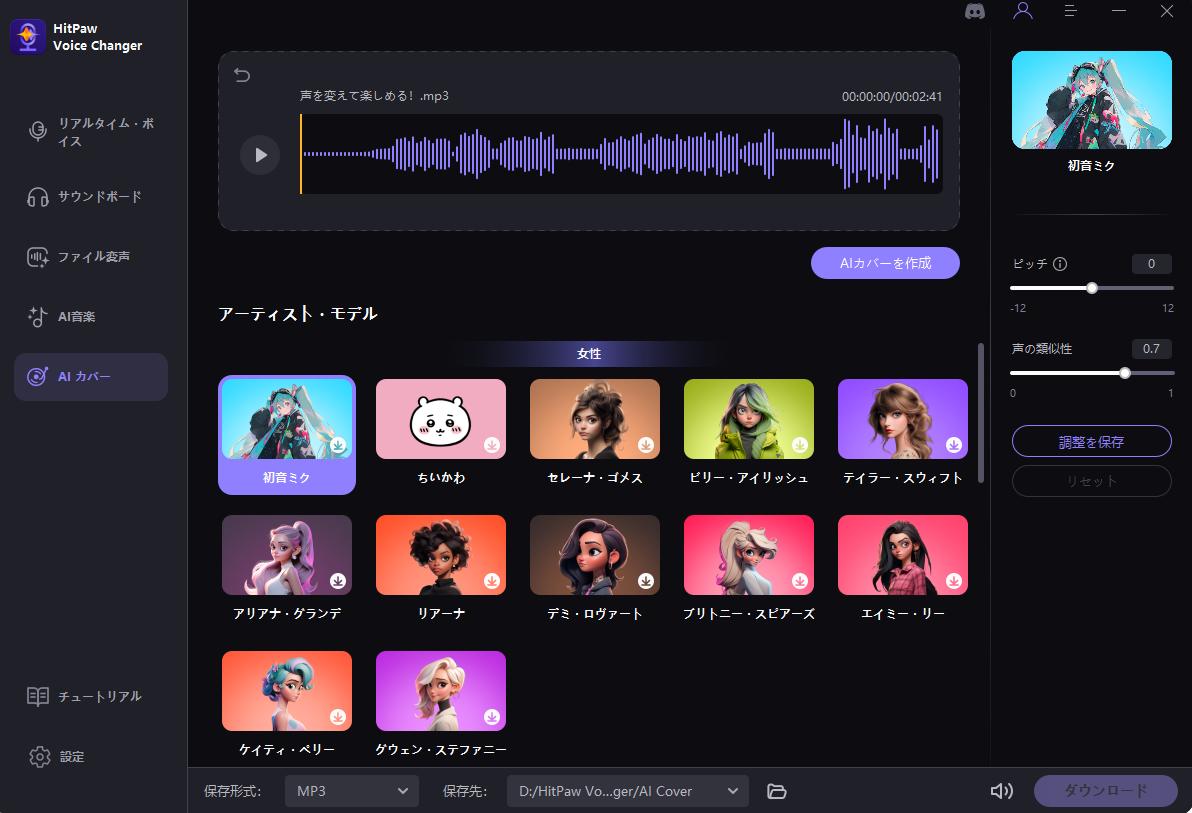The height and width of the screenshot is (813, 1192).
Task: Select the リアーナ model thumbnail
Action: (441, 554)
